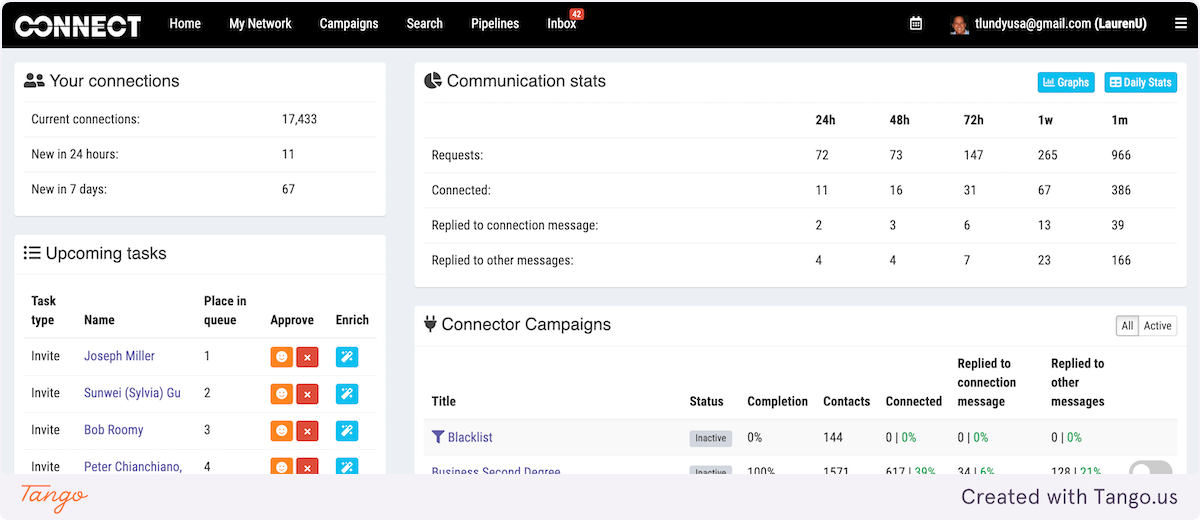Open the Inbox with 42 unread messages
Image resolution: width=1200 pixels, height=520 pixels.
[x=561, y=24]
